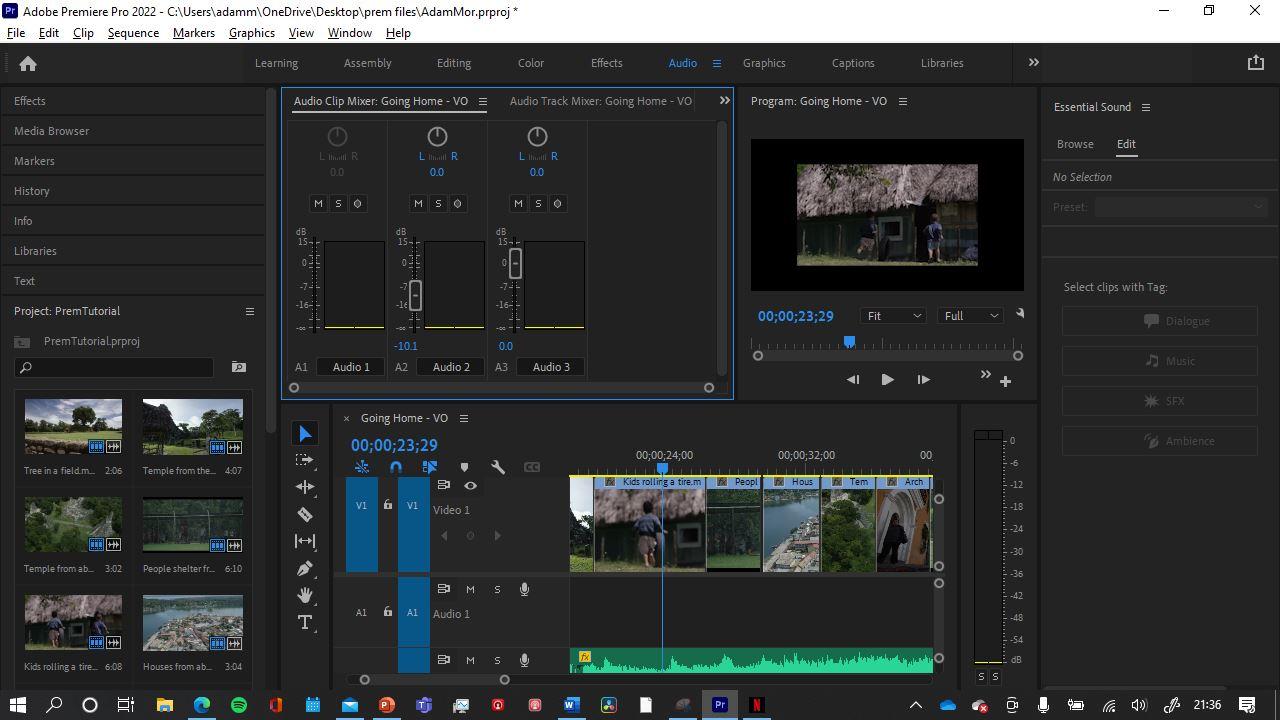Select the Hand tool

click(305, 595)
